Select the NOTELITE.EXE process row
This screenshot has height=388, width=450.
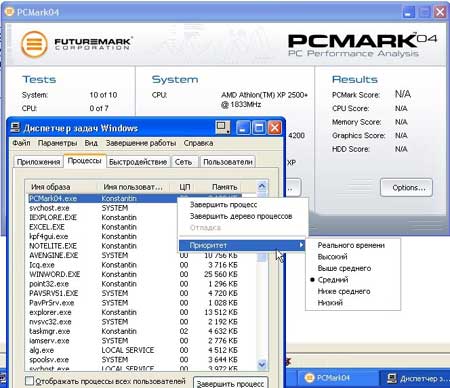103,246
